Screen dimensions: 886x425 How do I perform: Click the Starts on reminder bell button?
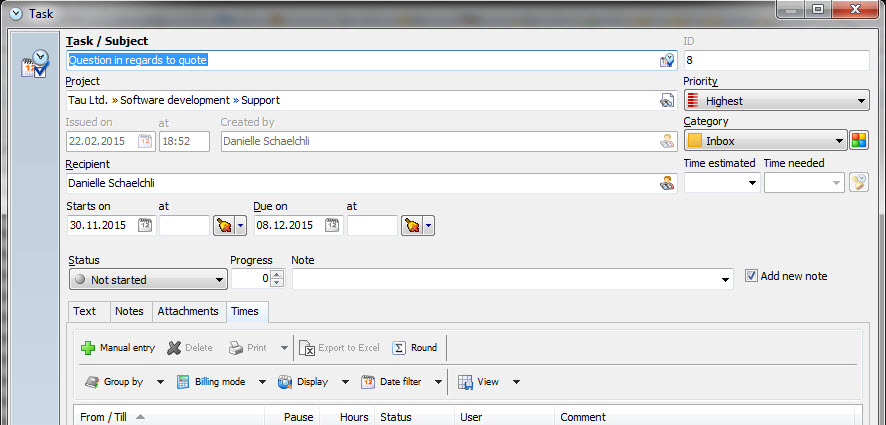[223, 225]
